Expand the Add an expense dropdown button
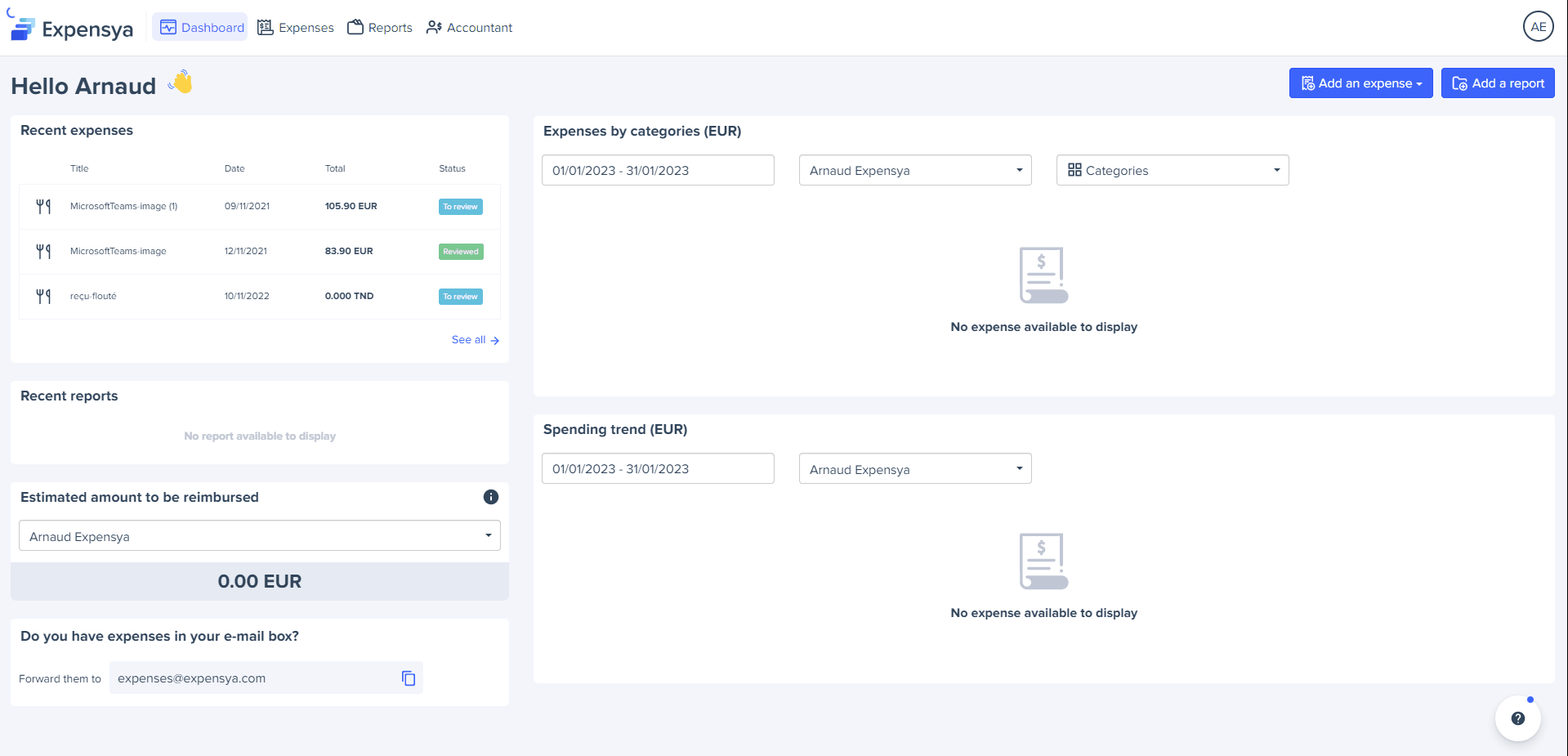Screen dimensions: 1568x756 coord(1360,83)
